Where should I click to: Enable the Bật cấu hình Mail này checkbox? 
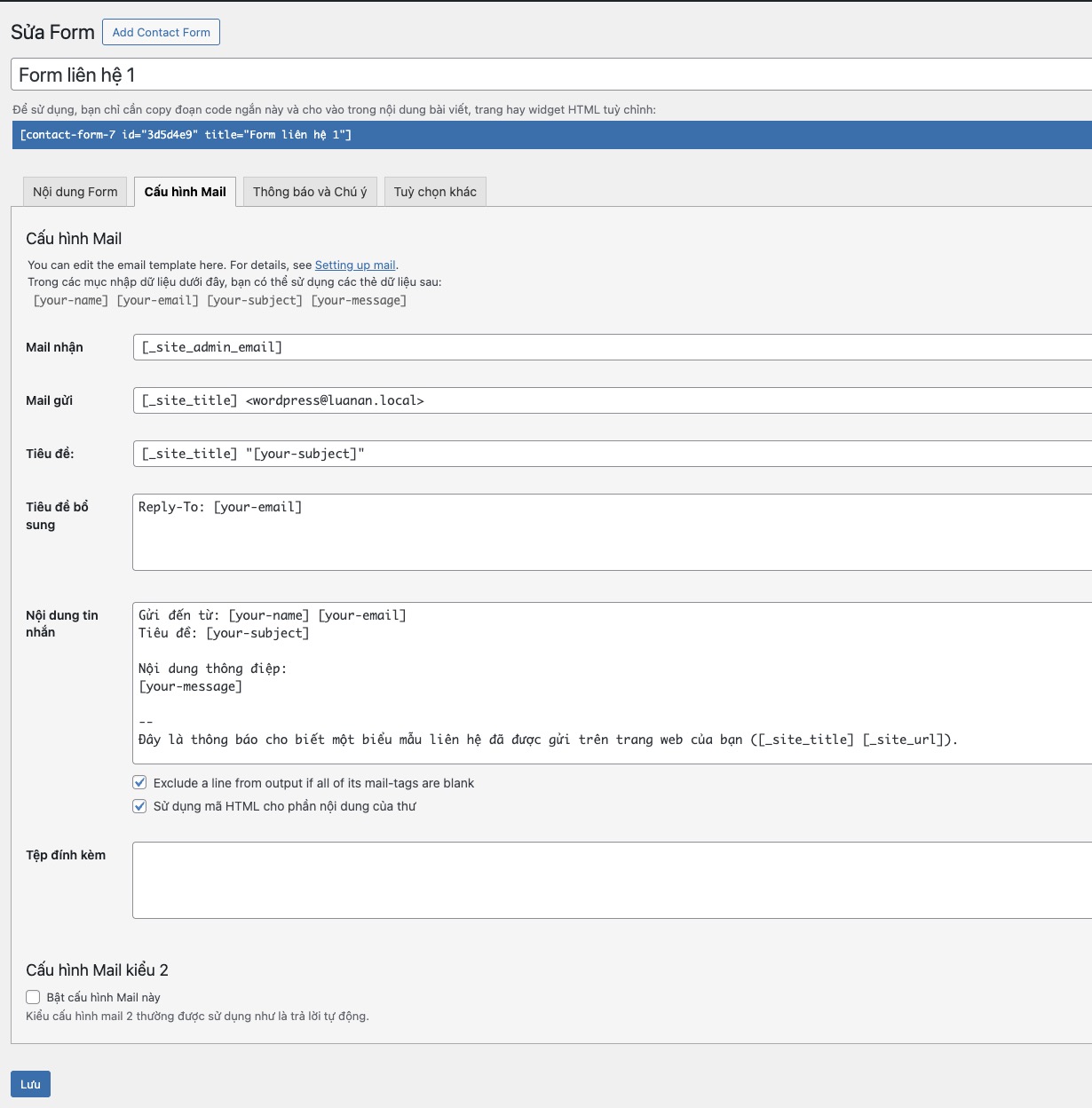(33, 996)
